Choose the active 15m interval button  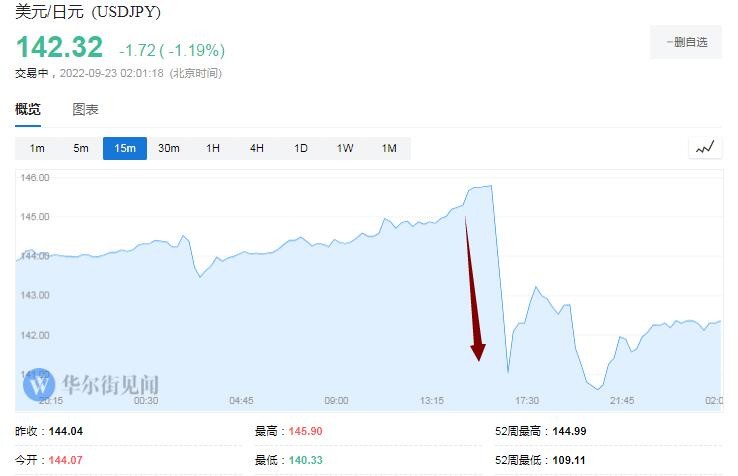click(x=125, y=149)
